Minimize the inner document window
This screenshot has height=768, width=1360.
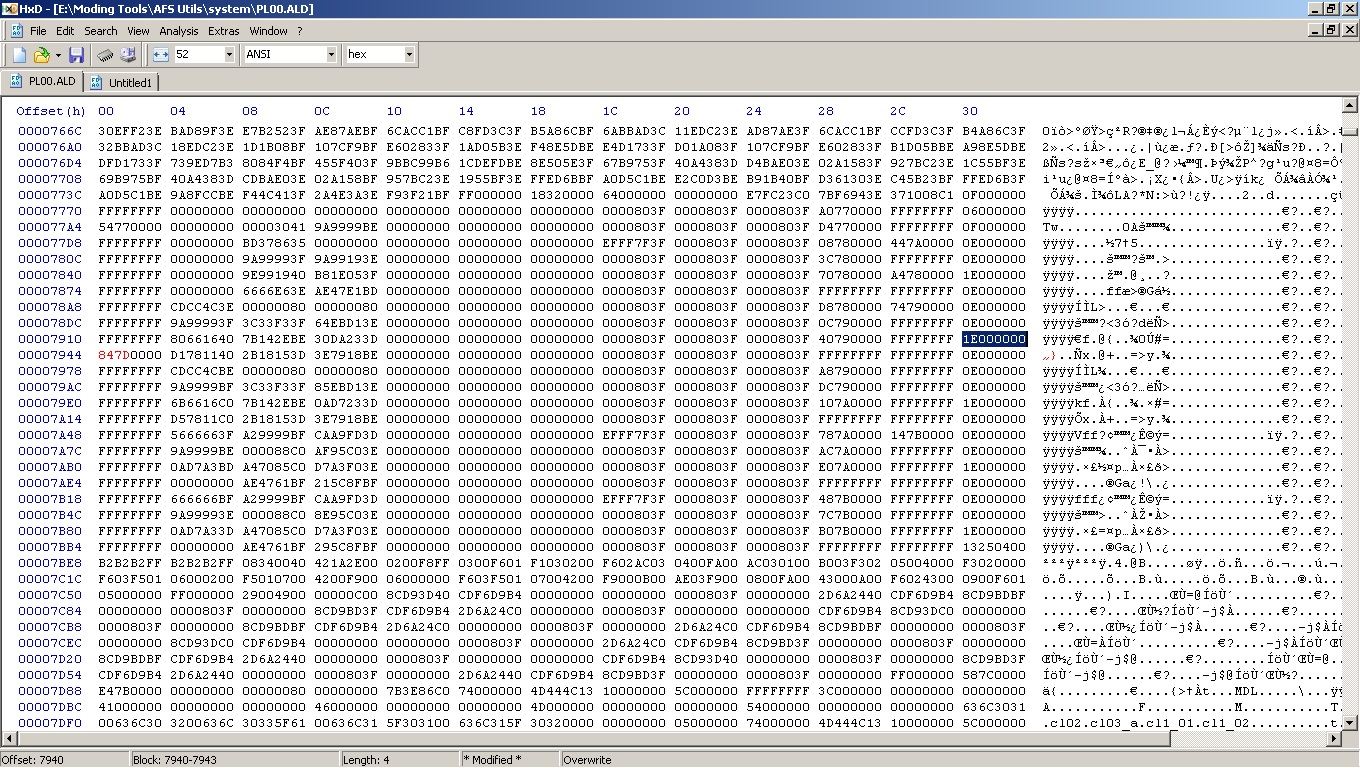[1315, 31]
